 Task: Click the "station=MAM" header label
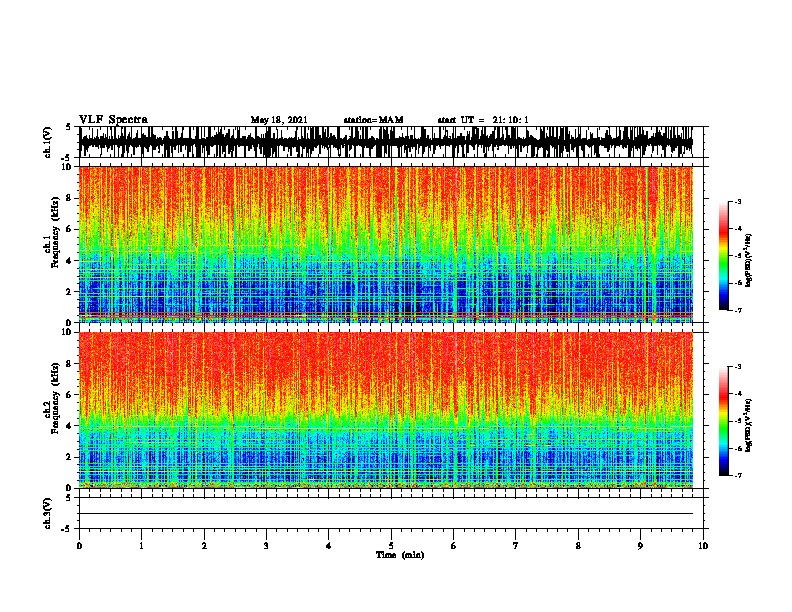pos(373,120)
